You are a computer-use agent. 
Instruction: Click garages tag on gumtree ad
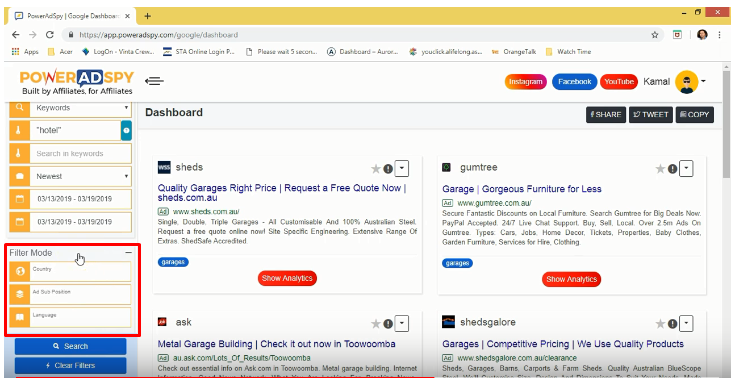click(458, 263)
